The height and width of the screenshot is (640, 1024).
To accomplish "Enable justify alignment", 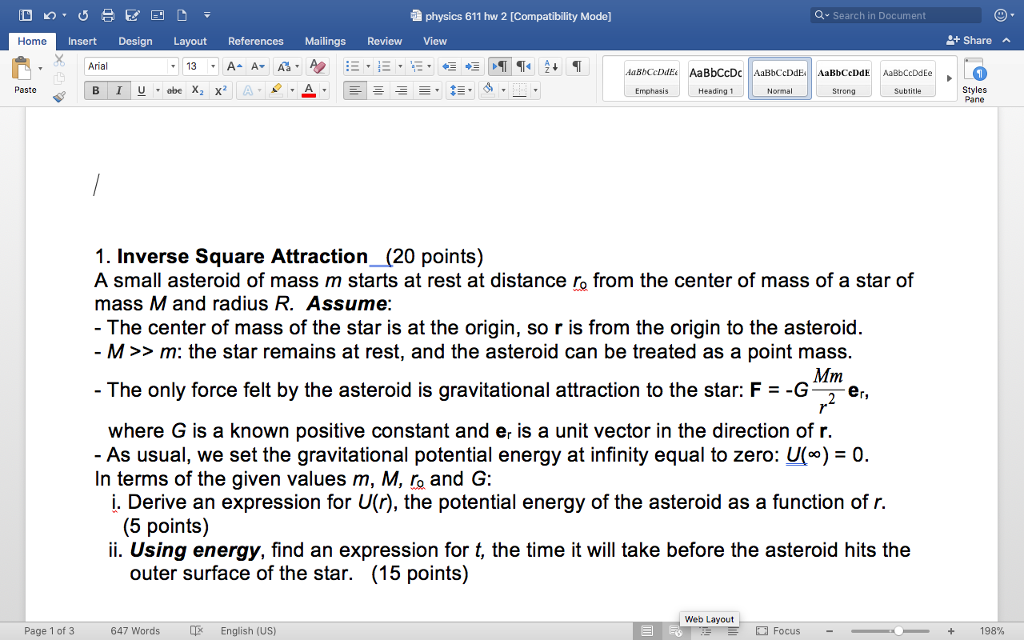I will click(424, 91).
